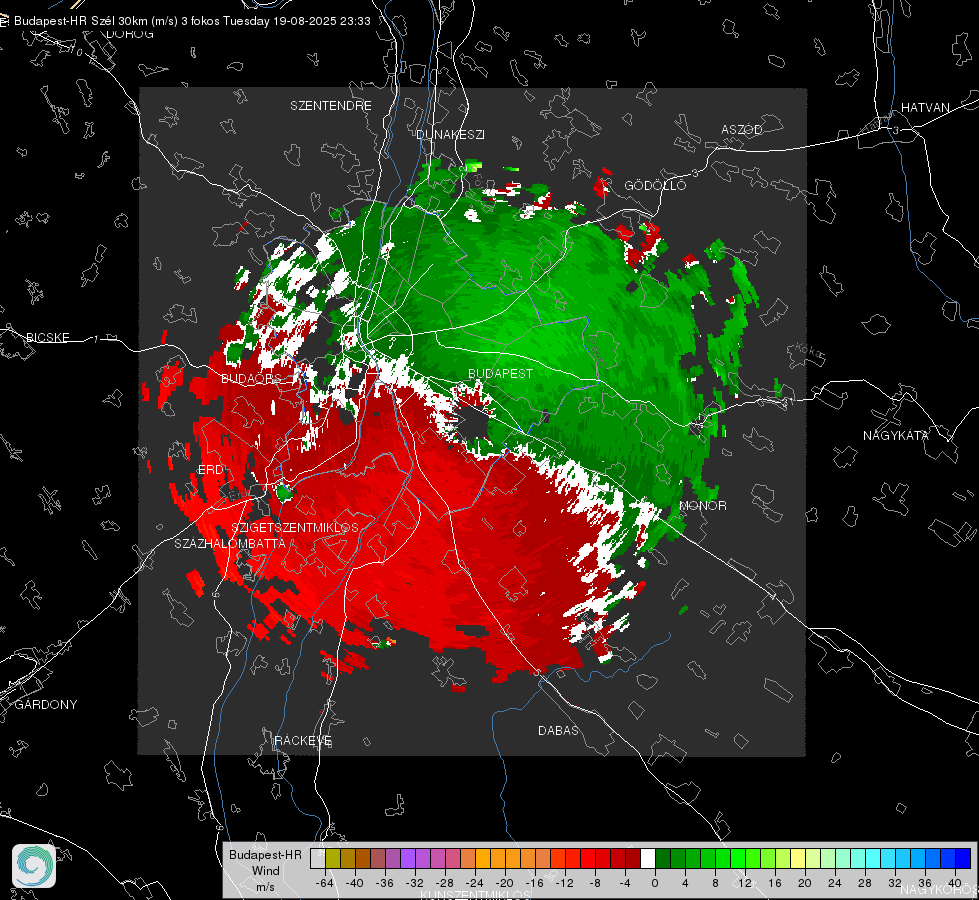Click the SZENTENDRE city label
This screenshot has width=979, height=900.
click(331, 106)
